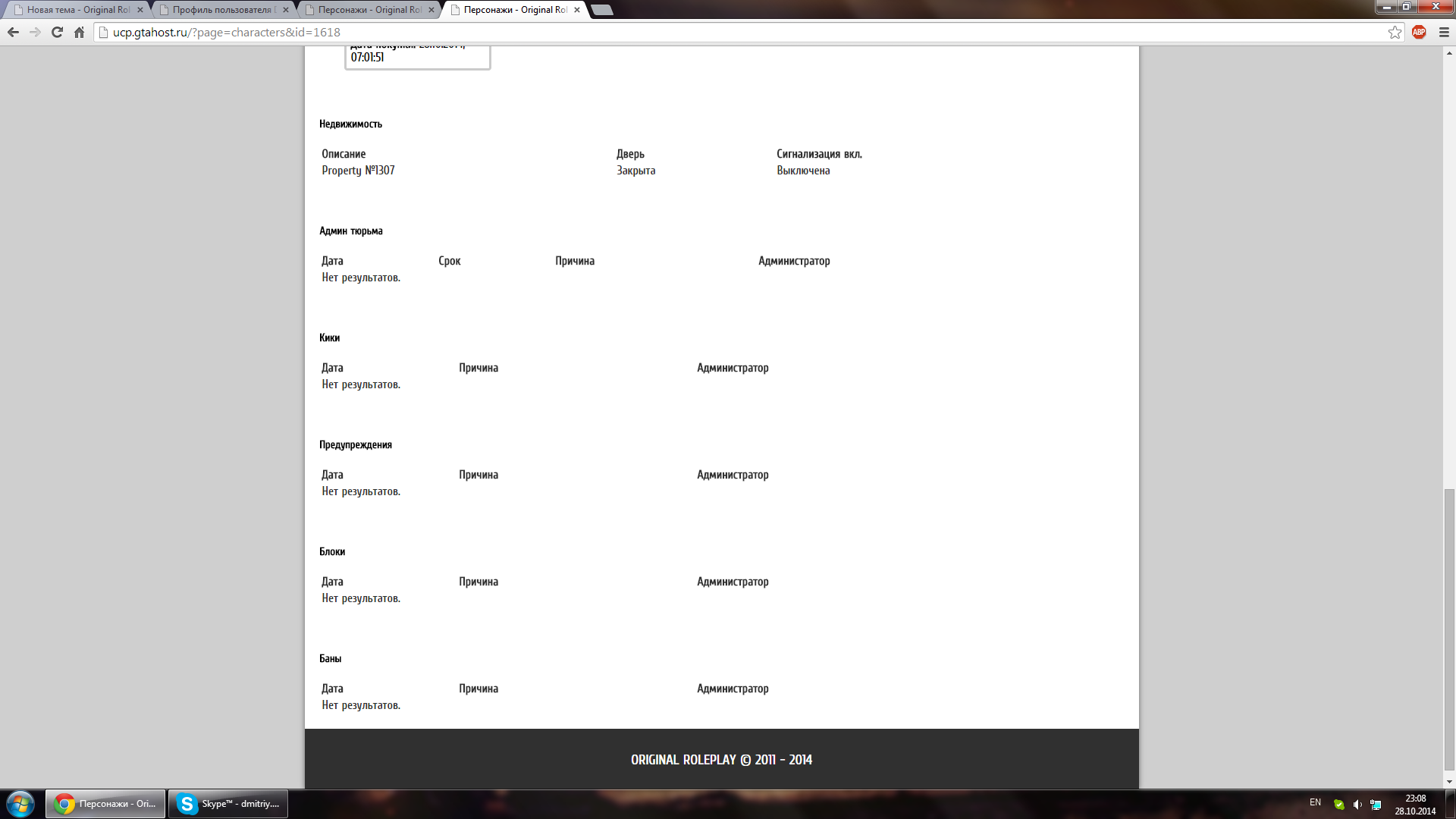
Task: Switch to 'Профиль пользователя' tab
Action: tap(221, 10)
